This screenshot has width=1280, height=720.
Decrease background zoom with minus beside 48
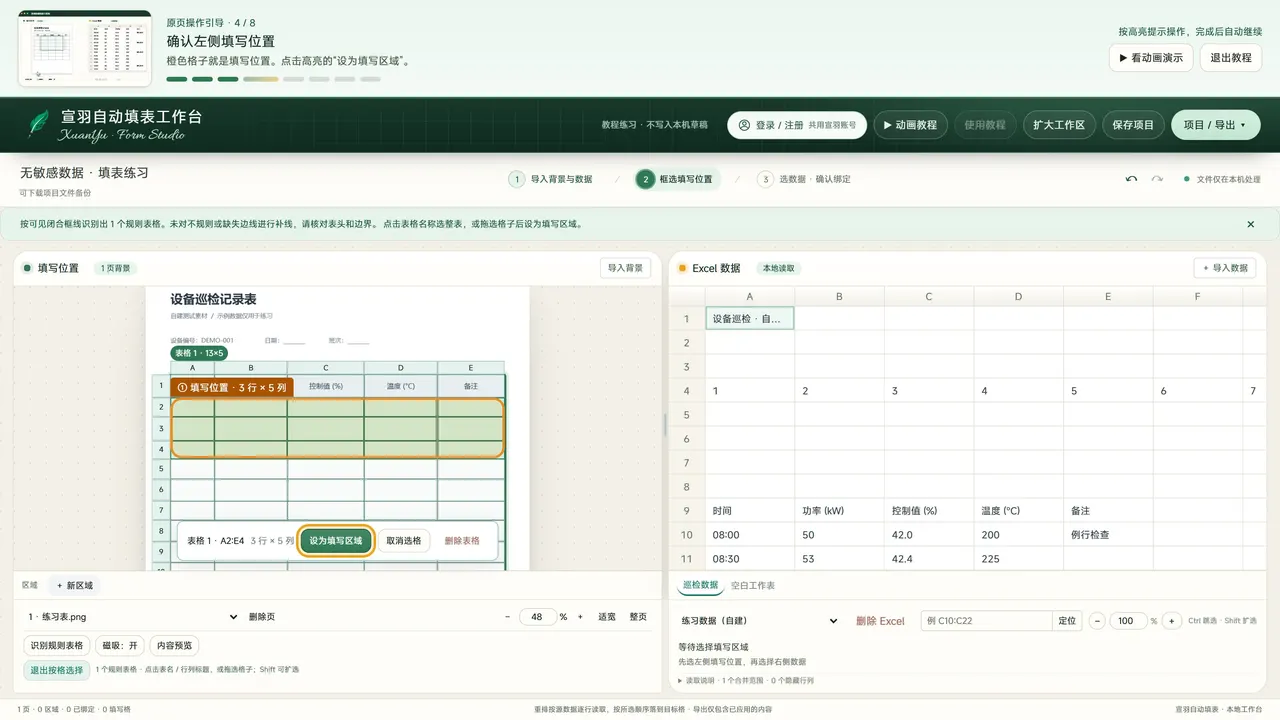(x=507, y=617)
